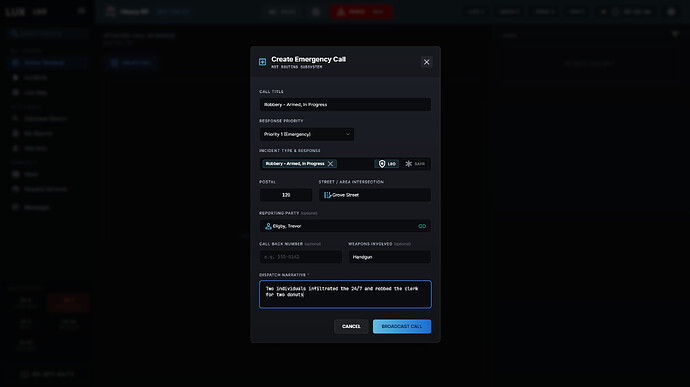Click inside the Dispatch Narrative text area
Image resolution: width=690 pixels, height=387 pixels.
pyautogui.click(x=345, y=294)
